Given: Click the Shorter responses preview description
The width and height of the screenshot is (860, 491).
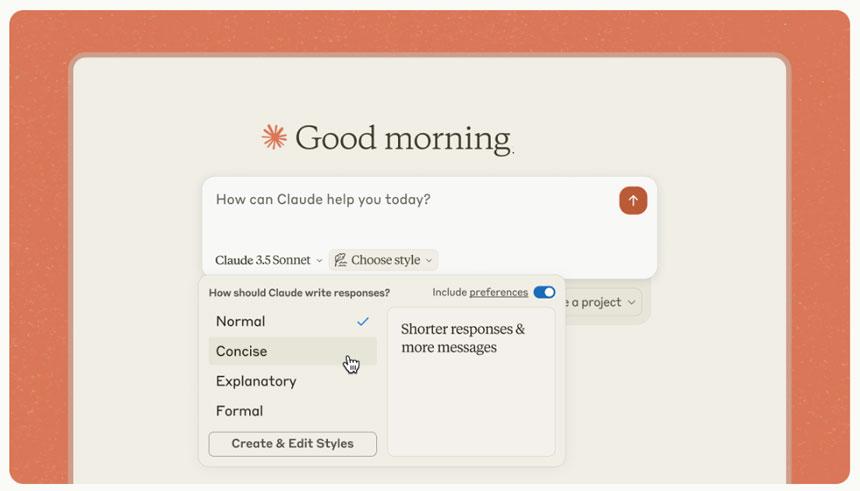Looking at the screenshot, I should [462, 338].
